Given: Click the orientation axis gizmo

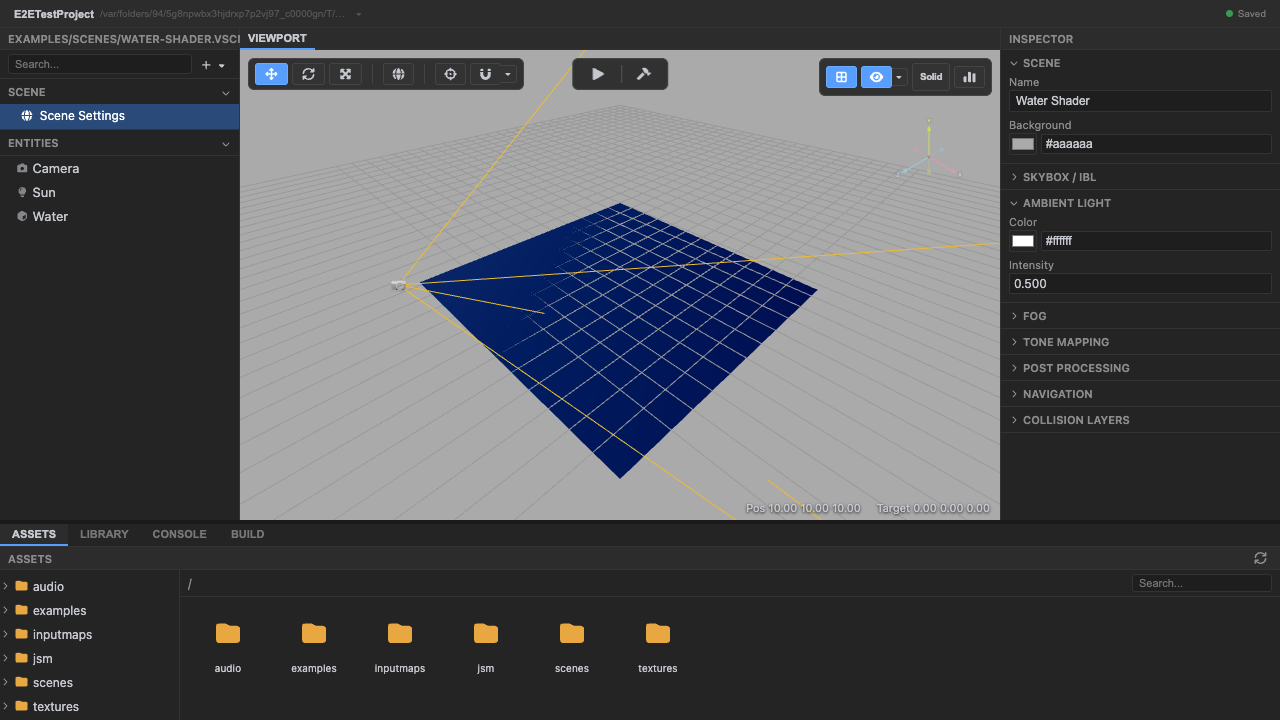Looking at the screenshot, I should pyautogui.click(x=930, y=152).
